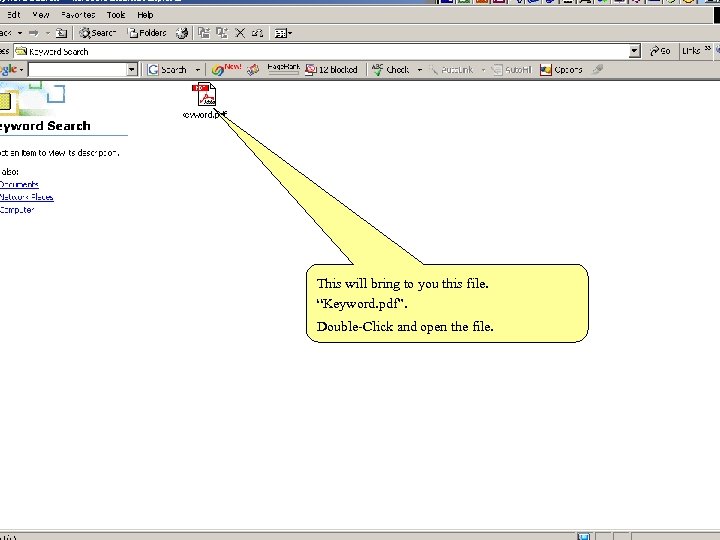Open the Views dropdown button
720x540 pixels.
click(283, 33)
